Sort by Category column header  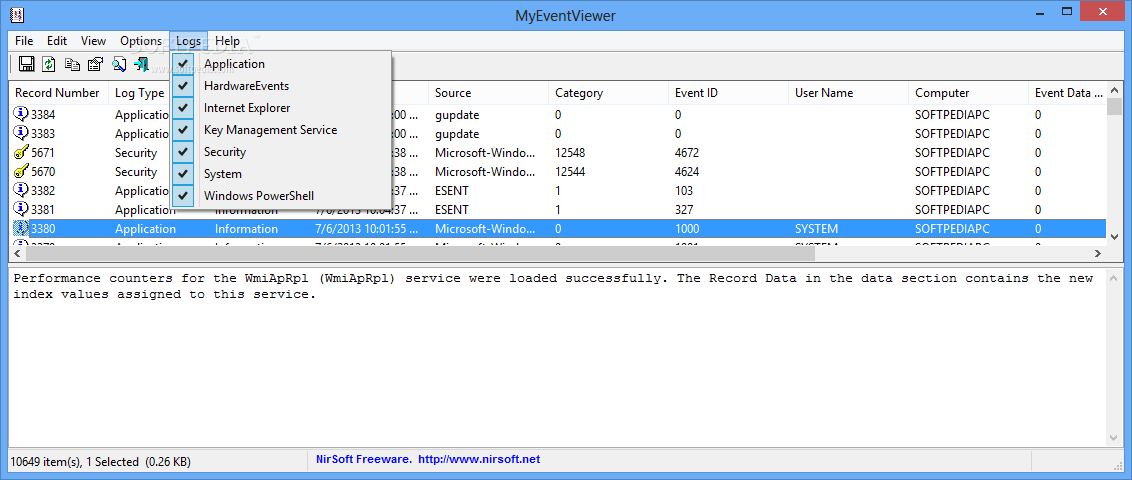pos(609,92)
